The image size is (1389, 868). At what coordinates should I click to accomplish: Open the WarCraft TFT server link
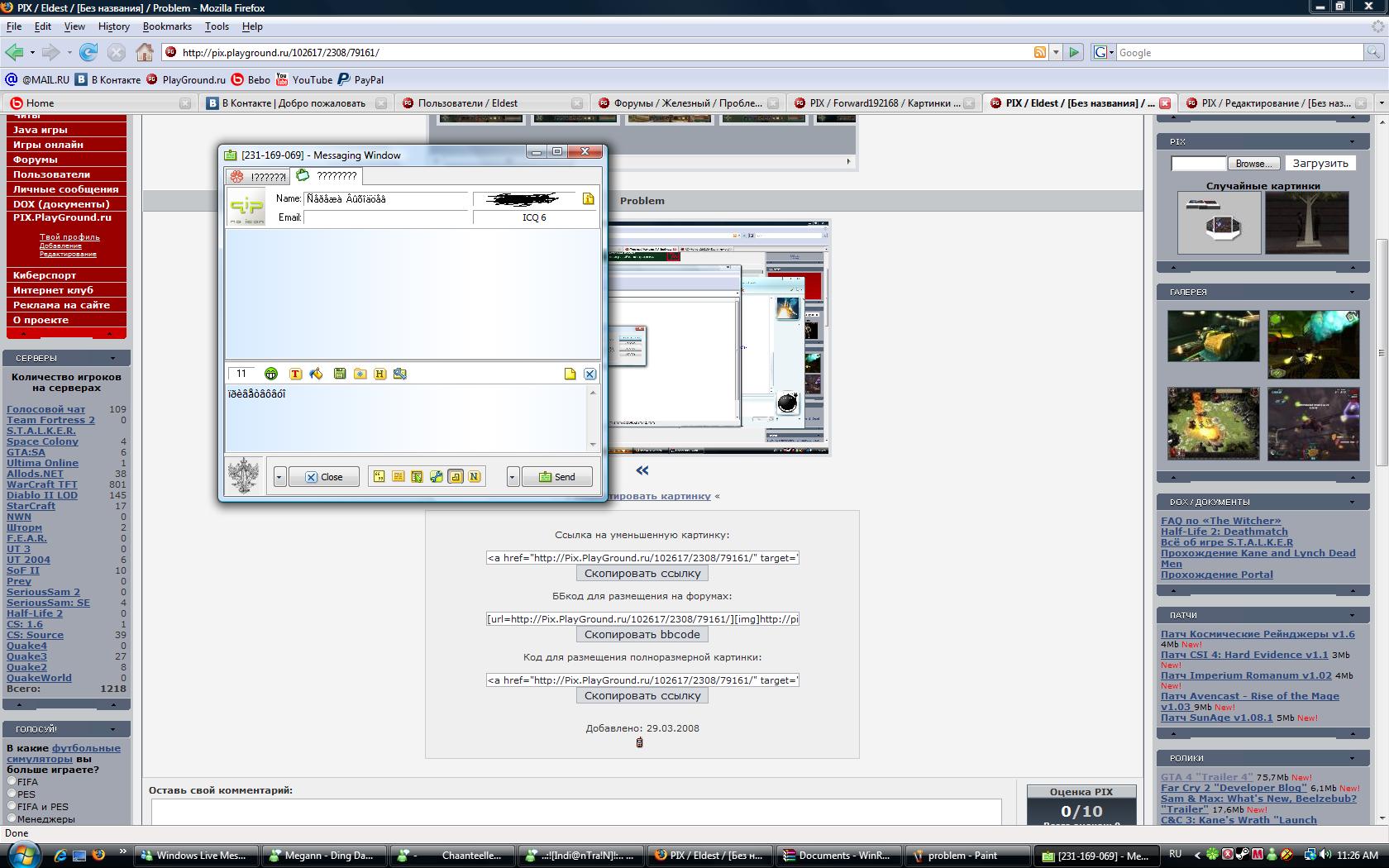(42, 484)
